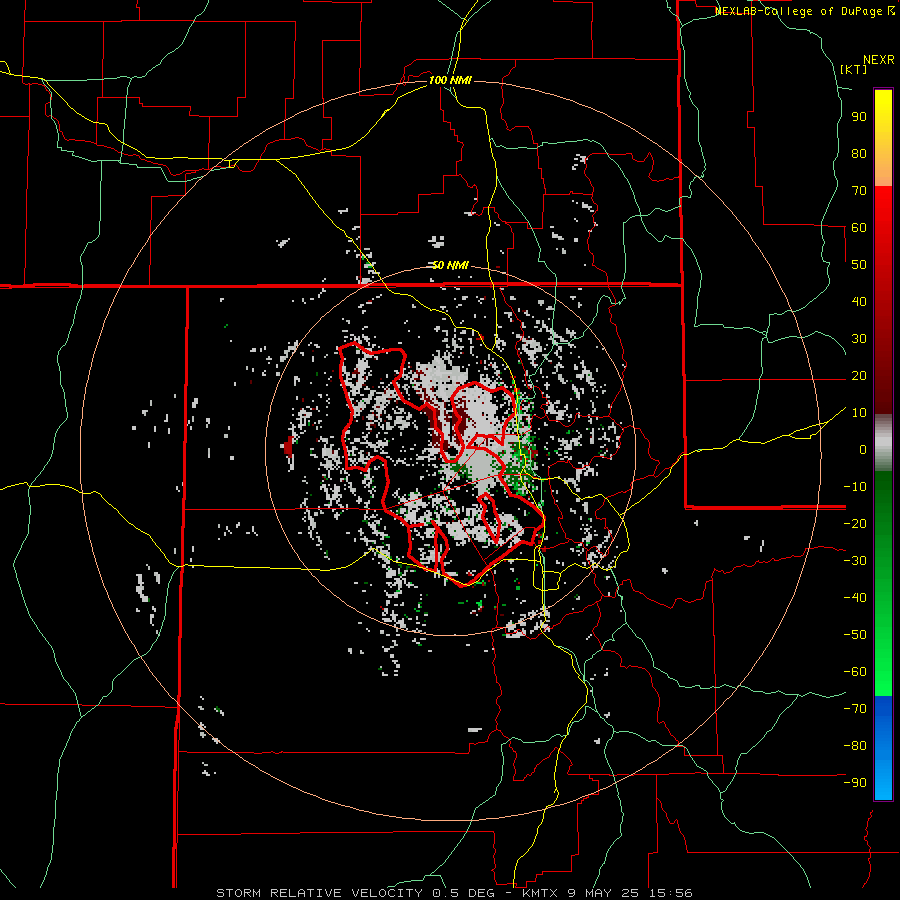This screenshot has width=900, height=900.
Task: Click the NEXR label above the color bar
Action: tap(879, 60)
